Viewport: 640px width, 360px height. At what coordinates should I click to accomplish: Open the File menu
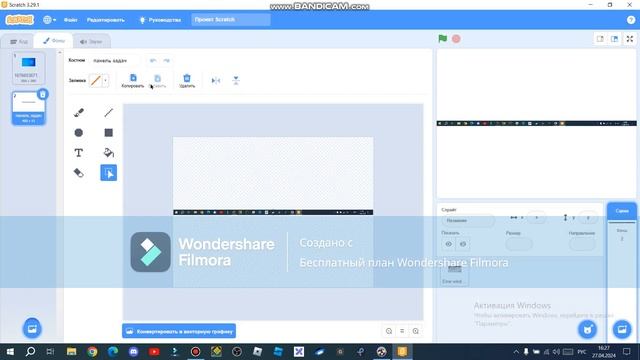tap(71, 20)
